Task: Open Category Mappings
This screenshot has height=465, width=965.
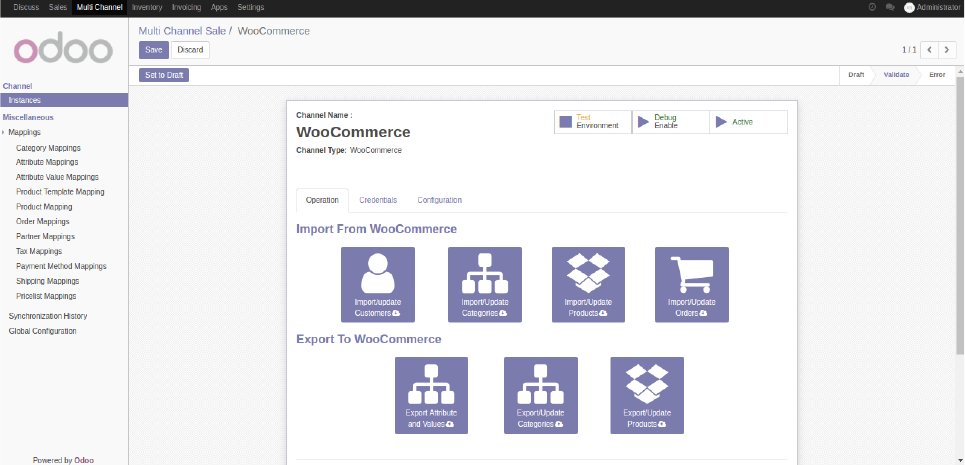Action: pos(48,148)
